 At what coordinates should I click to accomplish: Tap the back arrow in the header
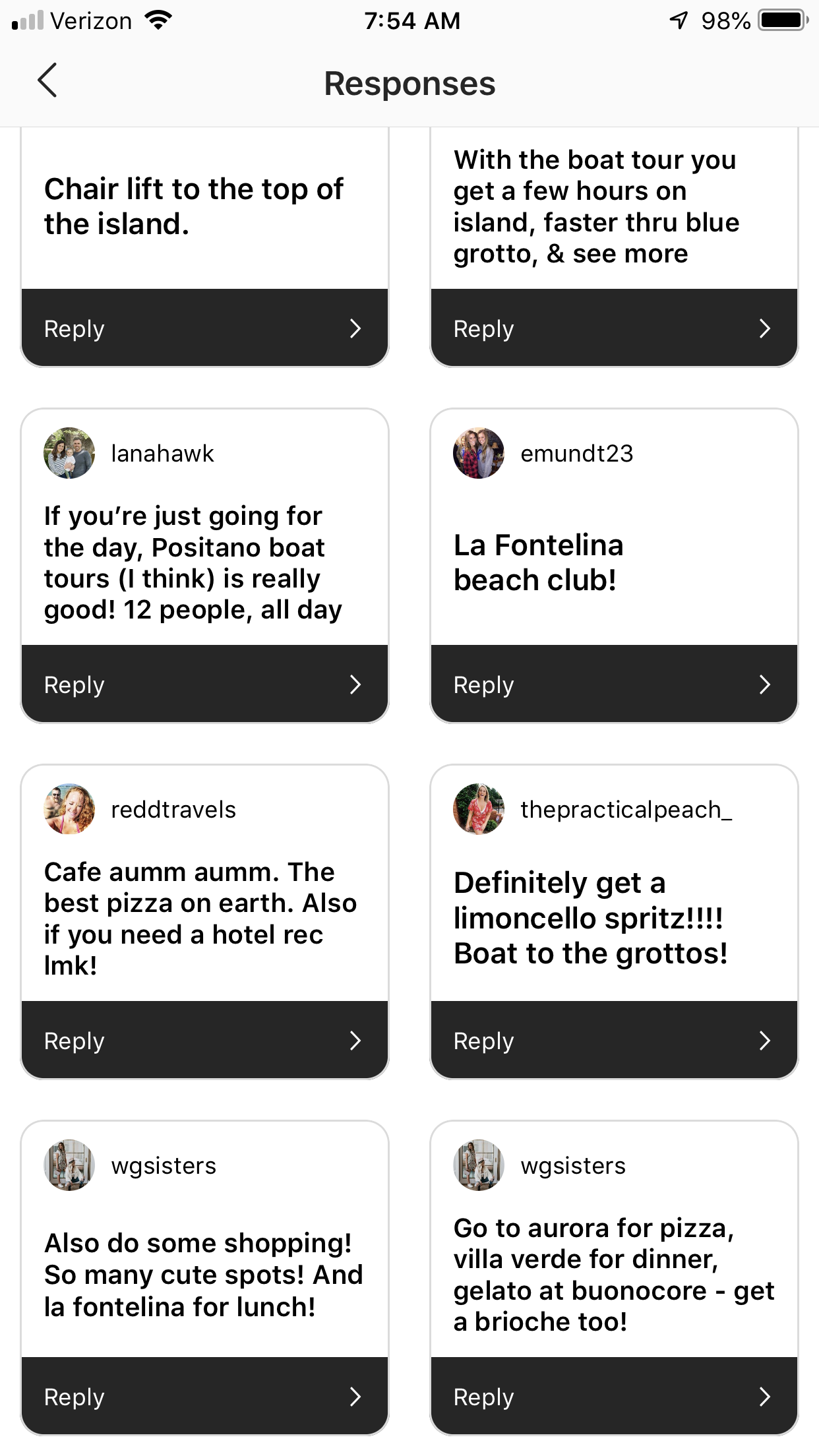click(47, 80)
